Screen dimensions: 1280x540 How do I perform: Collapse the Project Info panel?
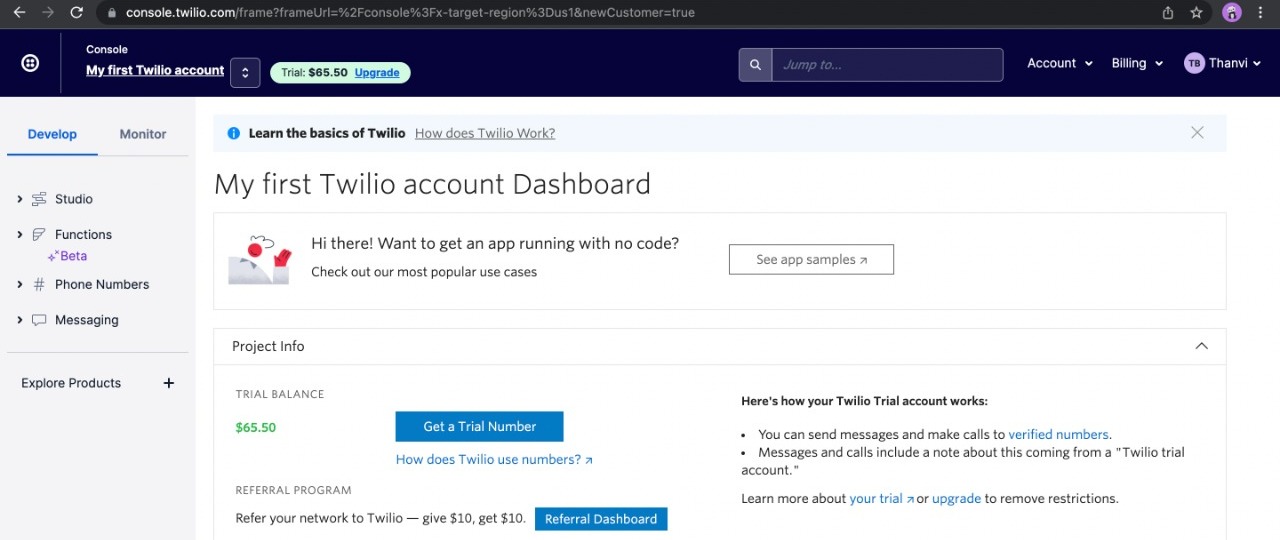point(1201,346)
